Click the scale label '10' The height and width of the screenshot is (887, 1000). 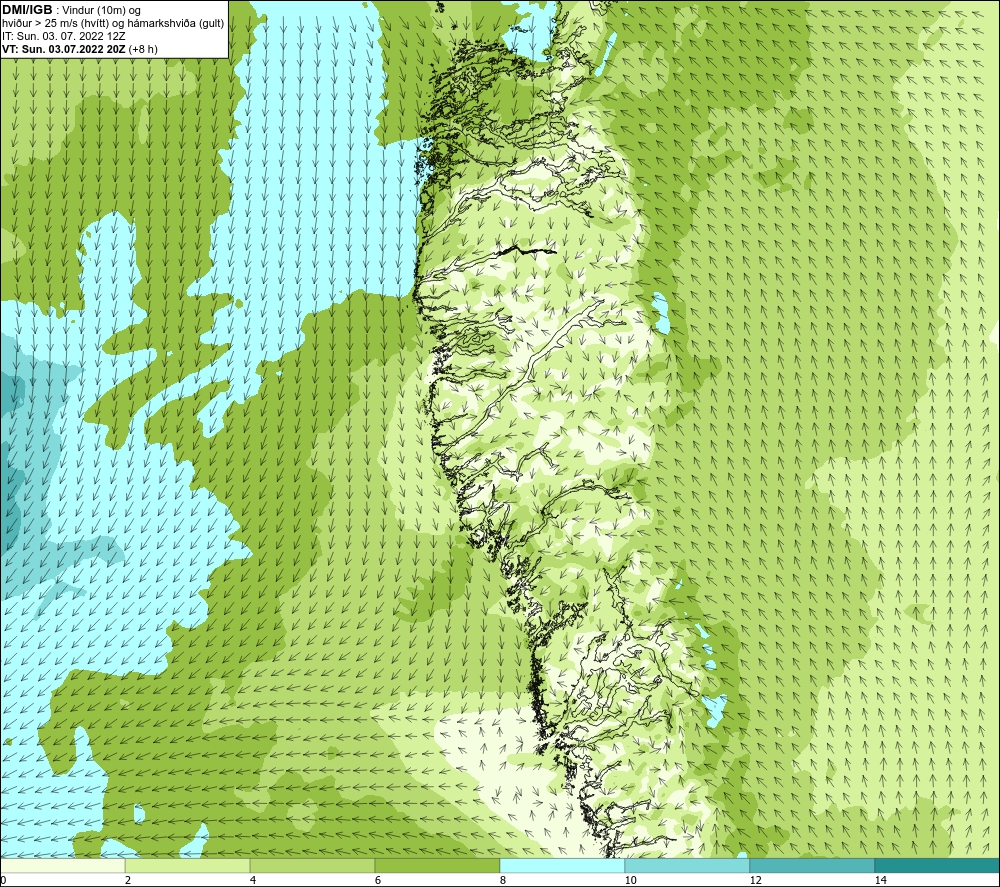point(630,880)
